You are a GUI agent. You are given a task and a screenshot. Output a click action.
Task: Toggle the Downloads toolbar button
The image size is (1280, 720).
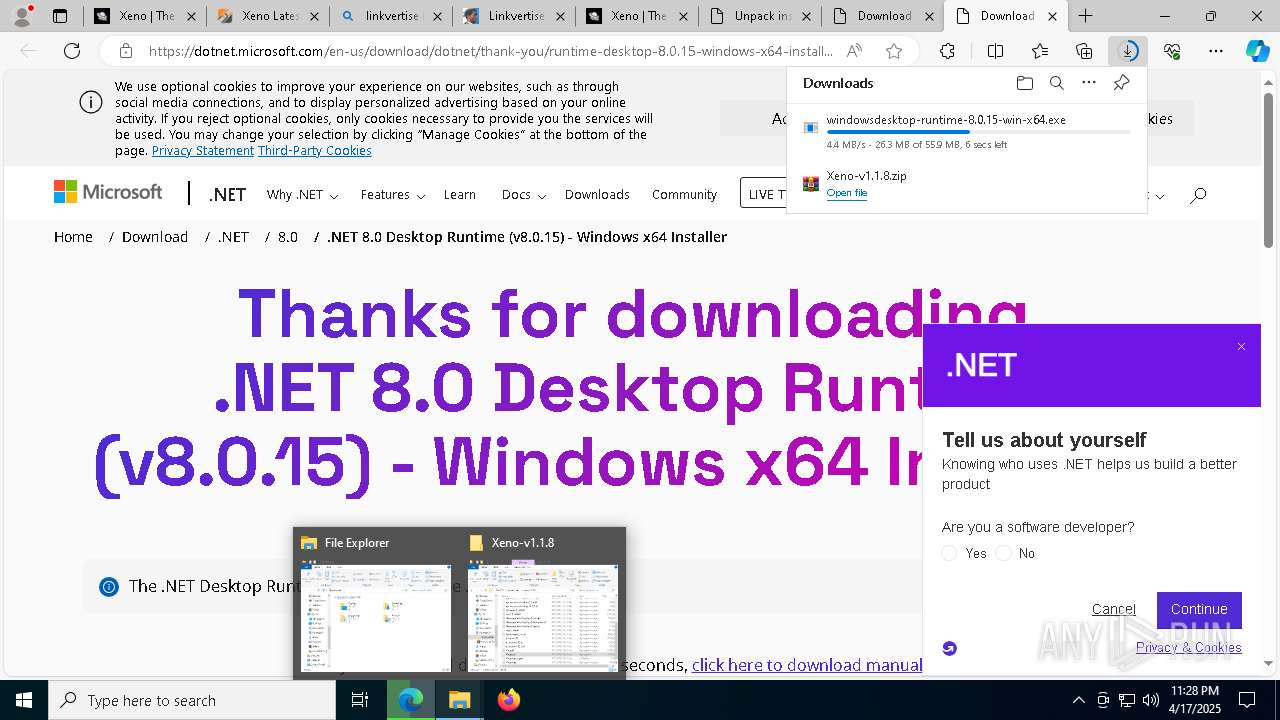pos(1128,51)
